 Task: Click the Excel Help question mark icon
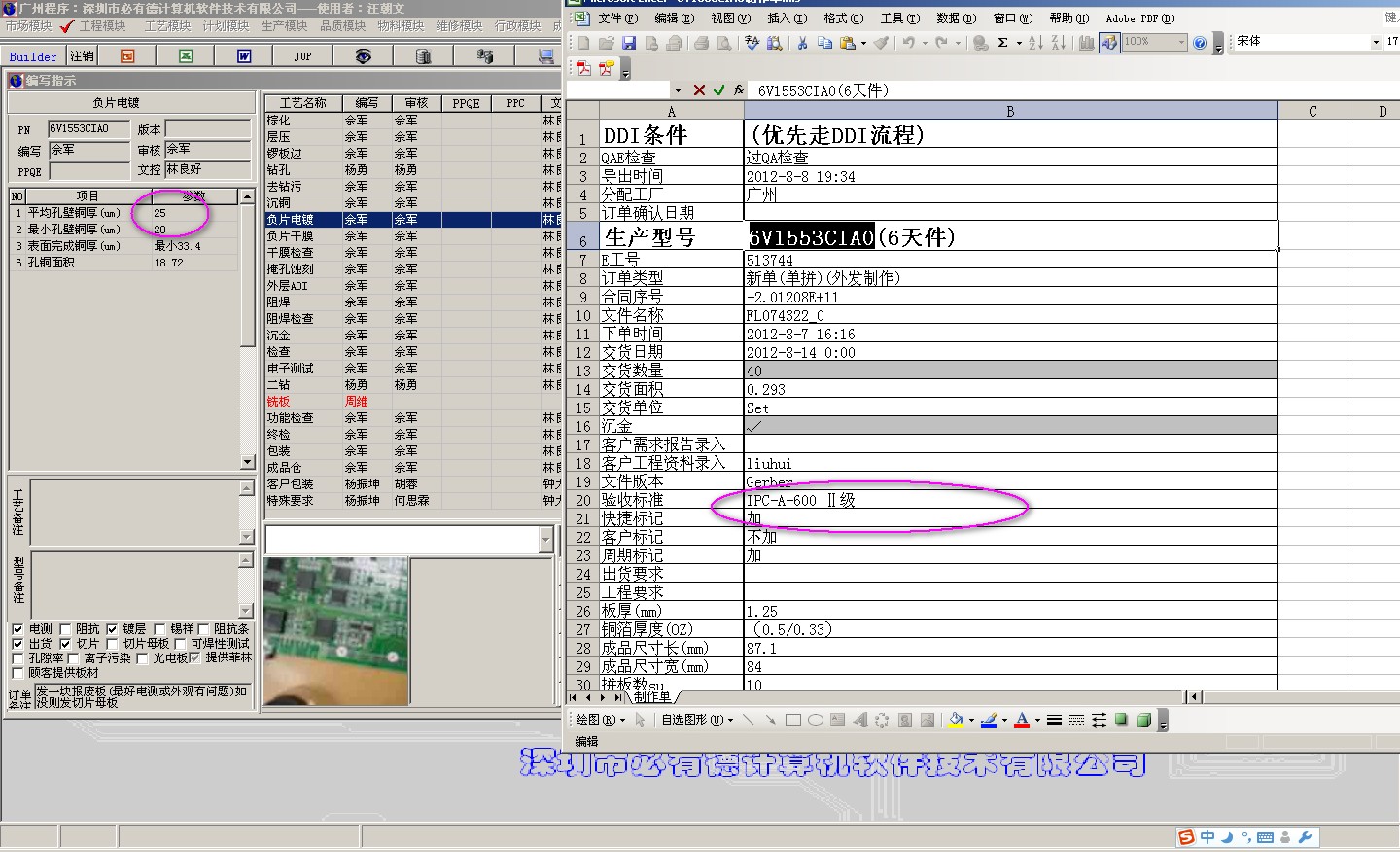tap(1200, 43)
